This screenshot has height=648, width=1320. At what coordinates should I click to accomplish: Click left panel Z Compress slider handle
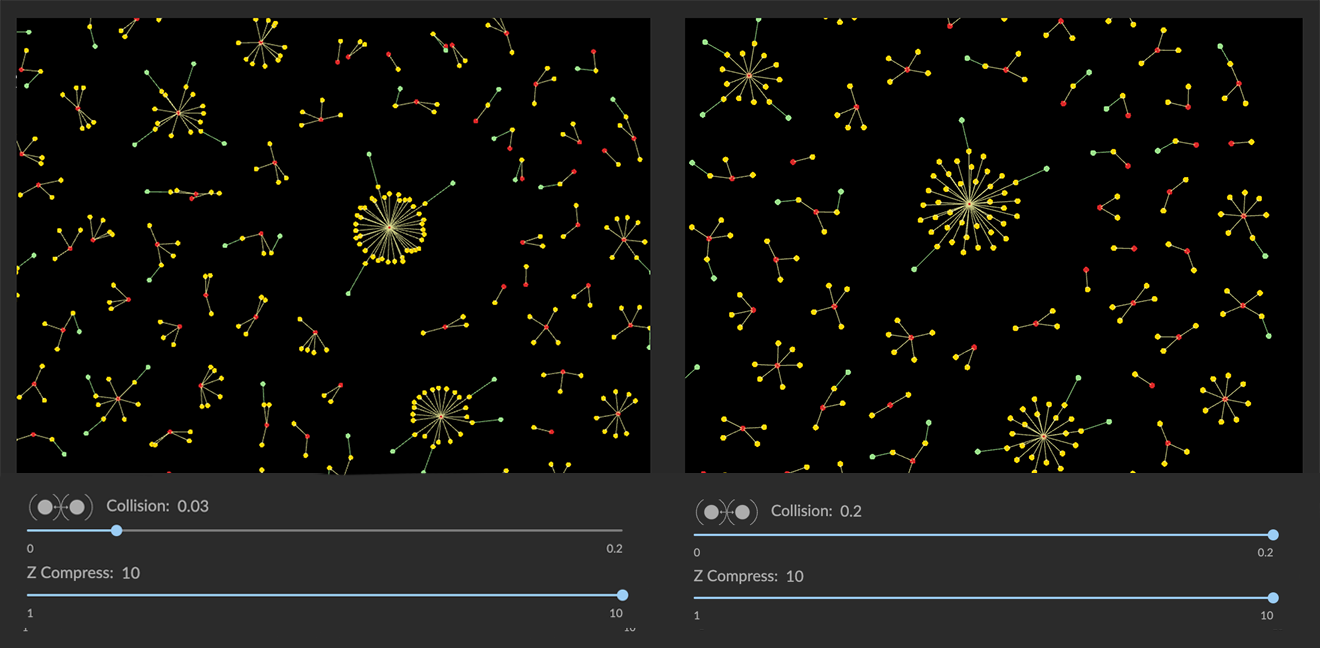click(x=623, y=595)
